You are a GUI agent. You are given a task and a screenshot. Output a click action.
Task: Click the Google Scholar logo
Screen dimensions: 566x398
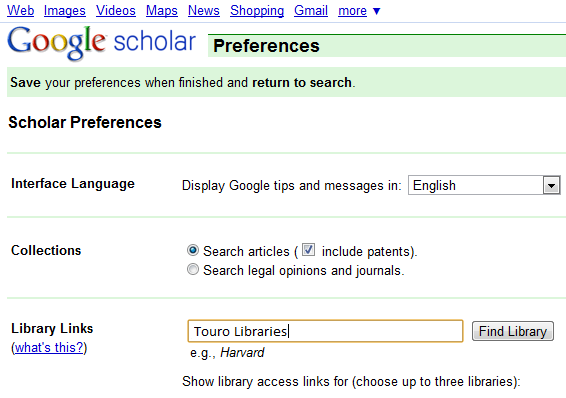[x=101, y=43]
